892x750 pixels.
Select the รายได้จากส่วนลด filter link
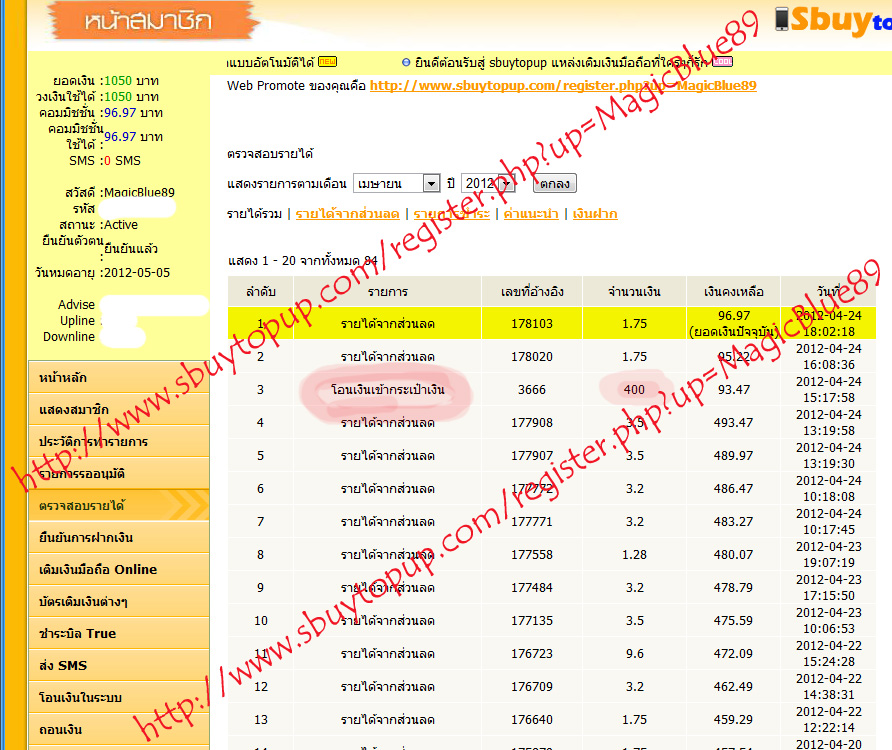click(x=348, y=214)
